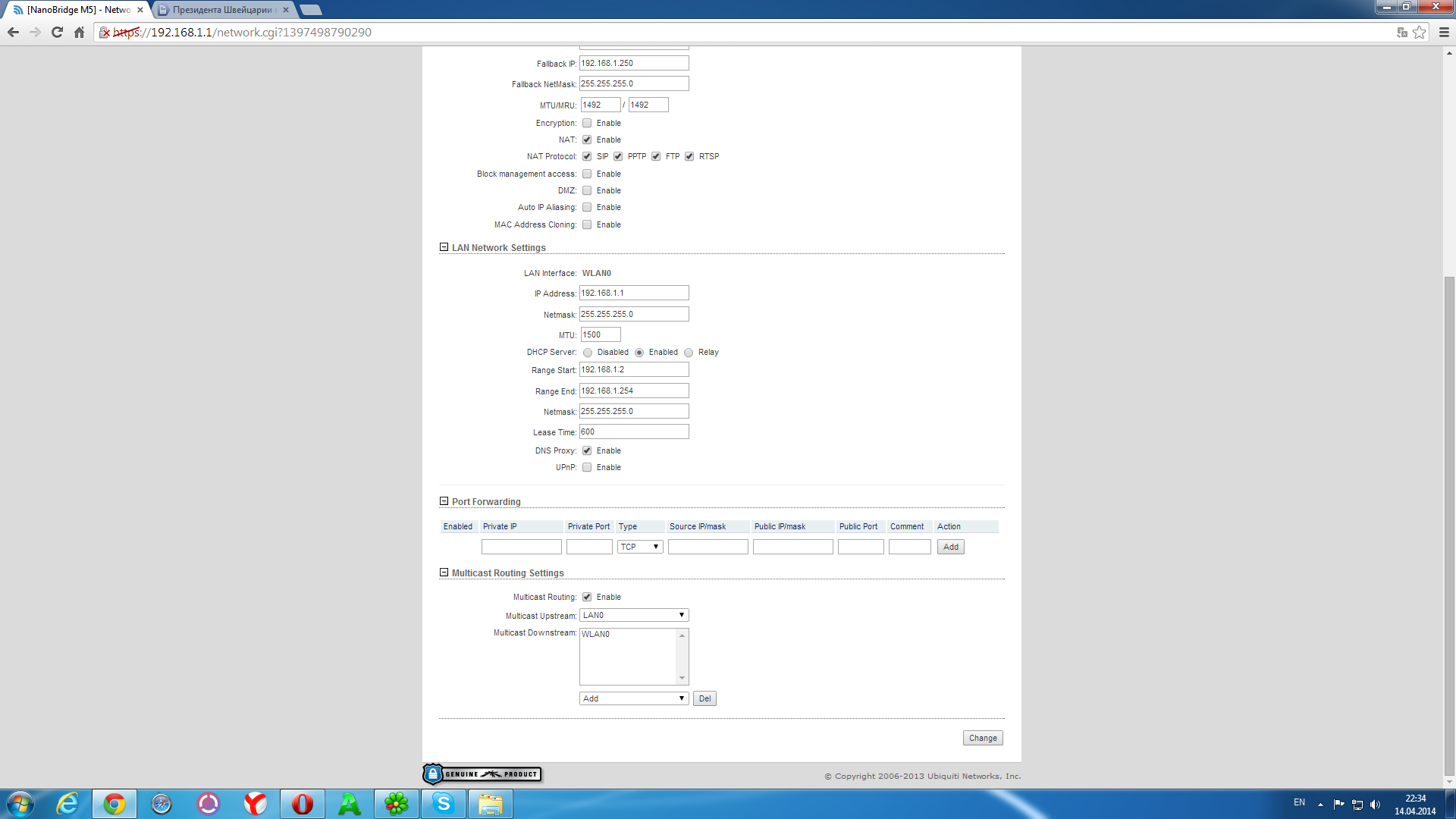This screenshot has height=819, width=1456.
Task: Collapse the Multicast Routing Settings section
Action: [x=444, y=573]
